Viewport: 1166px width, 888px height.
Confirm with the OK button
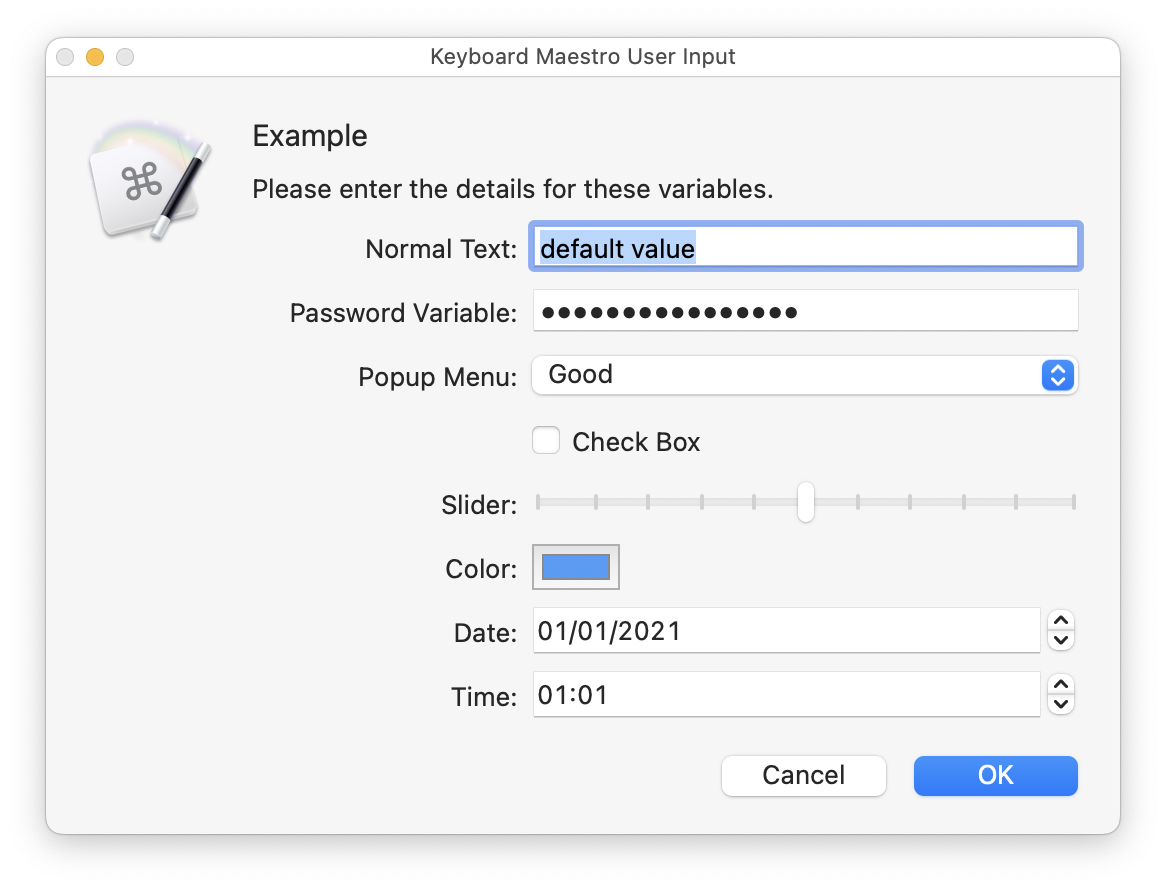(x=995, y=775)
